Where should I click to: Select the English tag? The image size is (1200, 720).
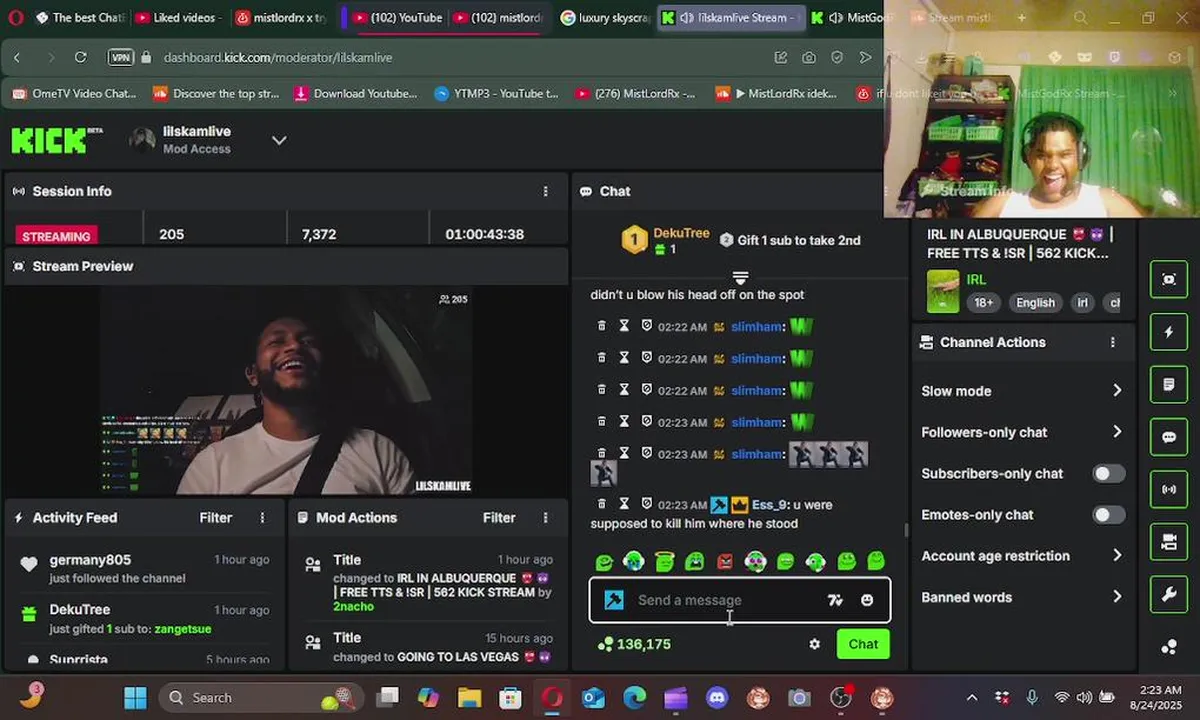point(1035,303)
